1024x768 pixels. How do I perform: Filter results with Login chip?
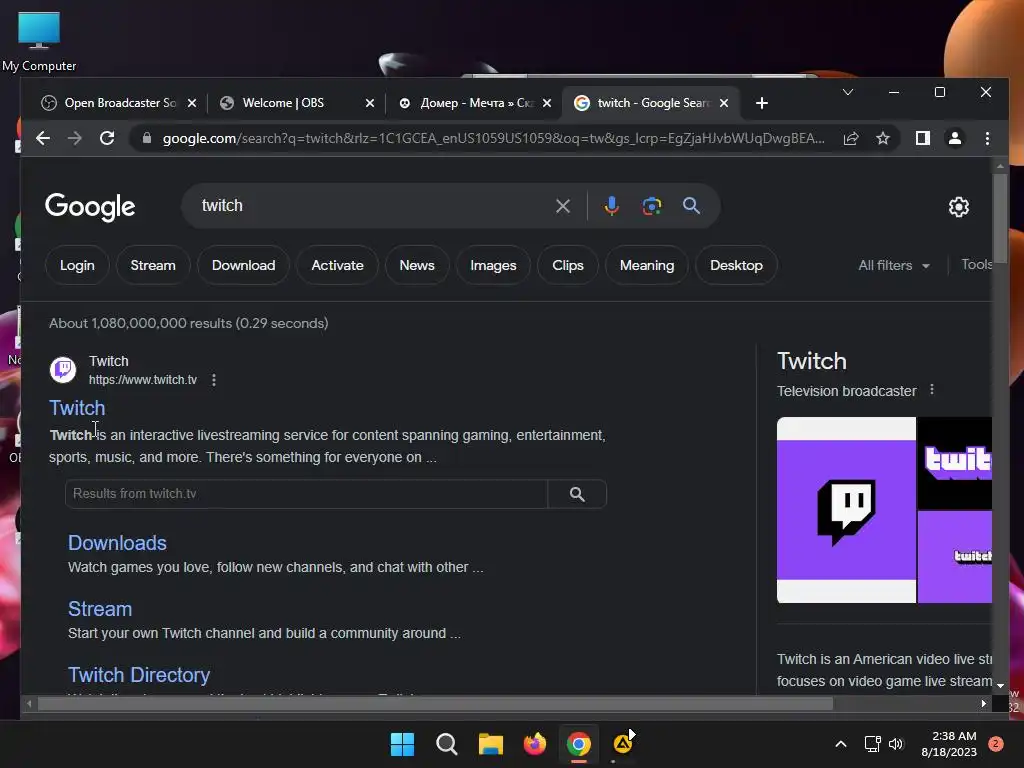point(77,265)
